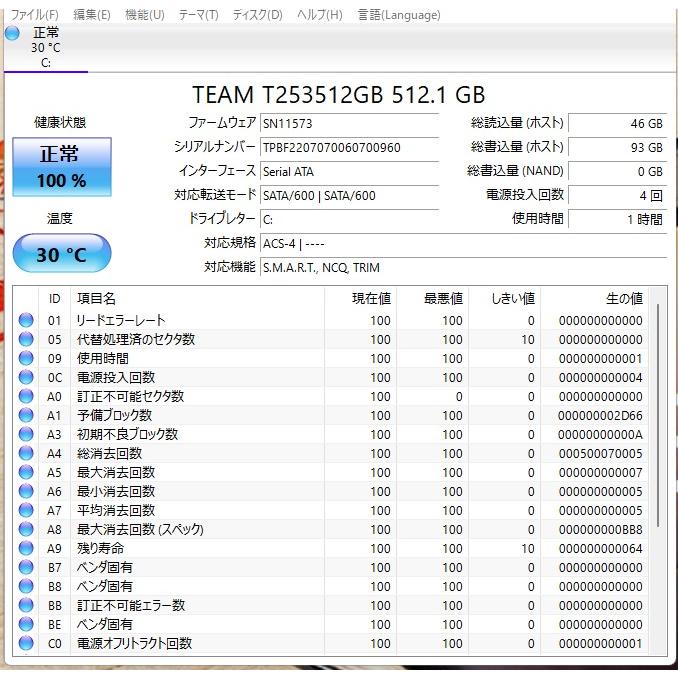Click total NAND writes value 0 GB
This screenshot has width=678, height=678.
[x=617, y=172]
